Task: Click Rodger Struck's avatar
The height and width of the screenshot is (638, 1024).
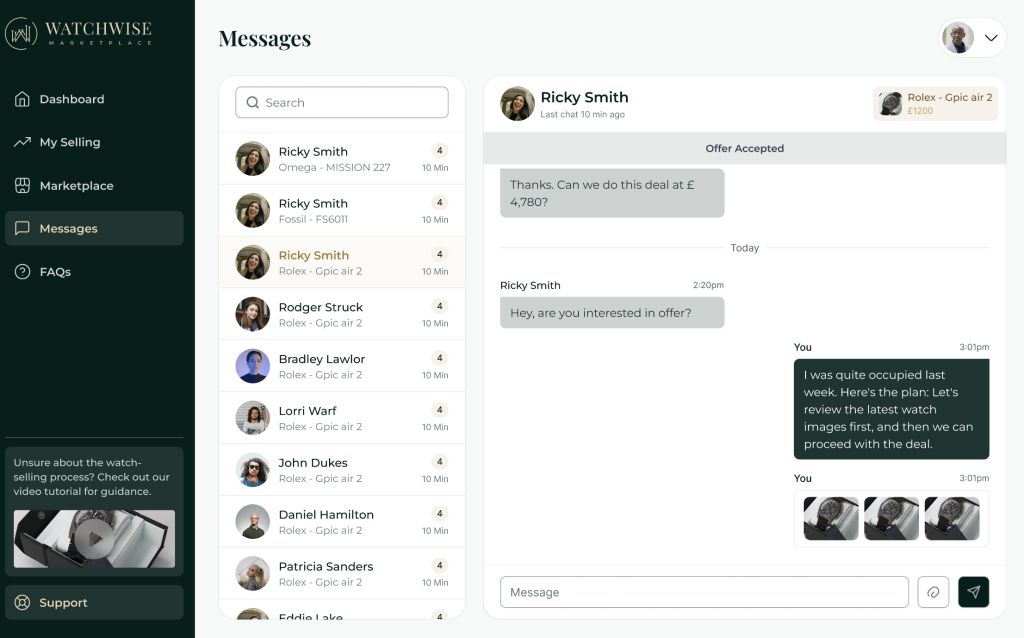Action: (253, 314)
